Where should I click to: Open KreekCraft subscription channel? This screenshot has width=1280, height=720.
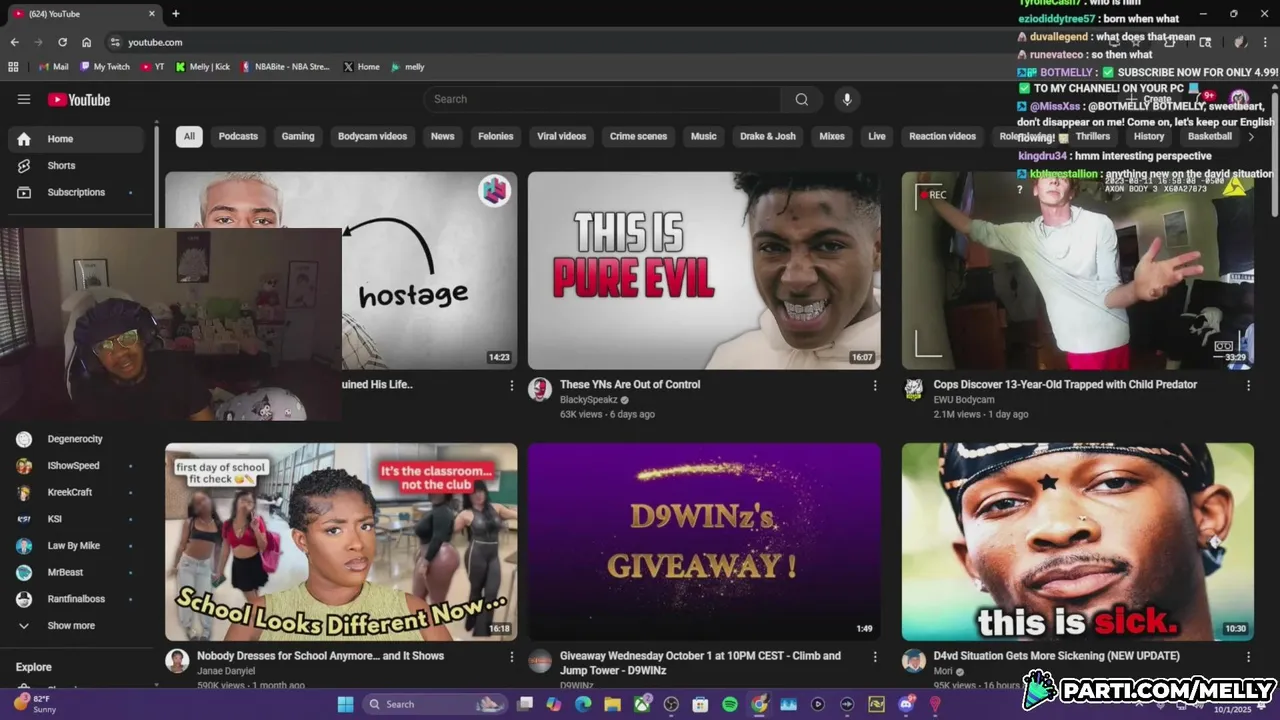tap(76, 492)
